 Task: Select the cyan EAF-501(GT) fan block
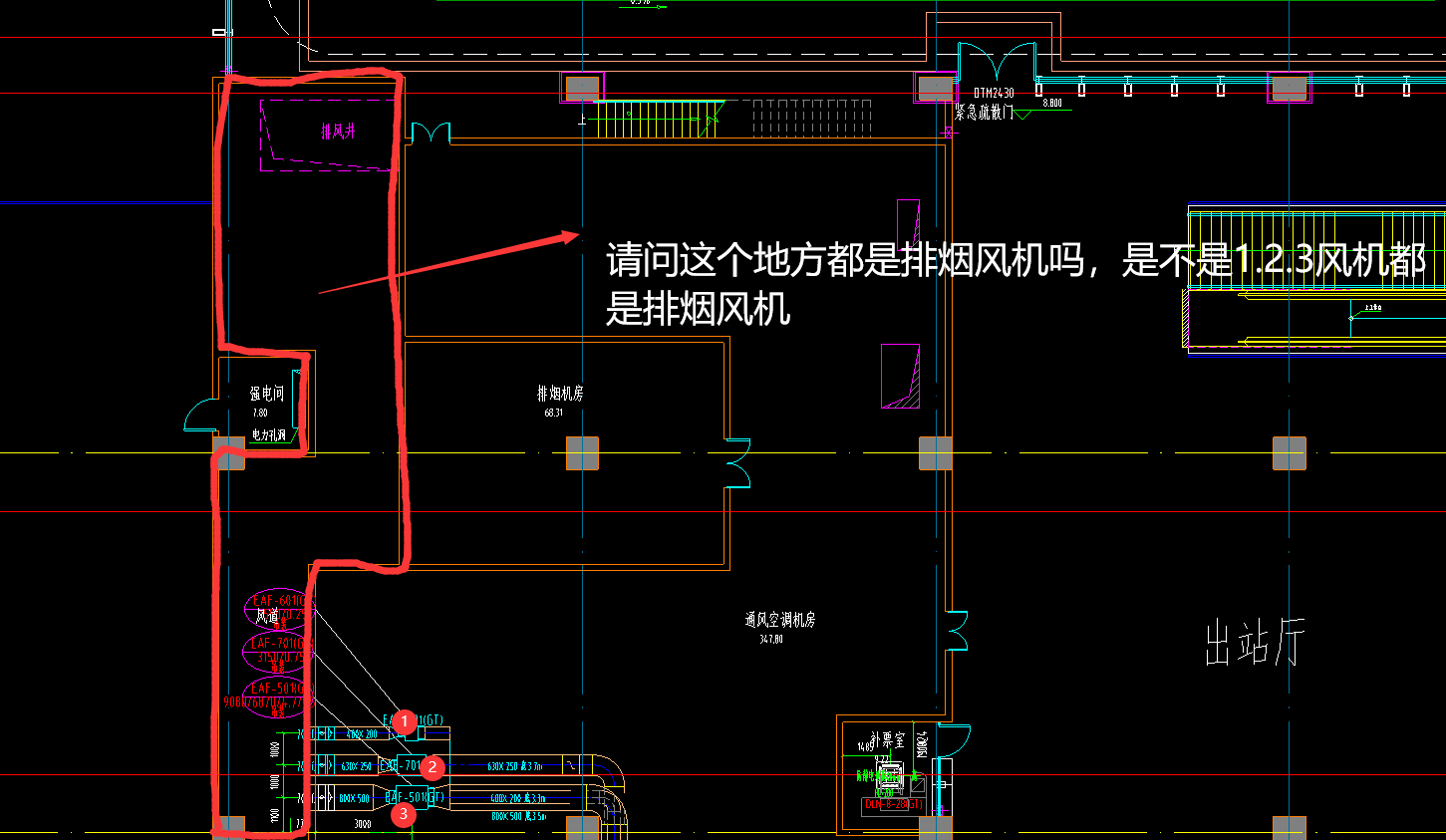pos(412,797)
